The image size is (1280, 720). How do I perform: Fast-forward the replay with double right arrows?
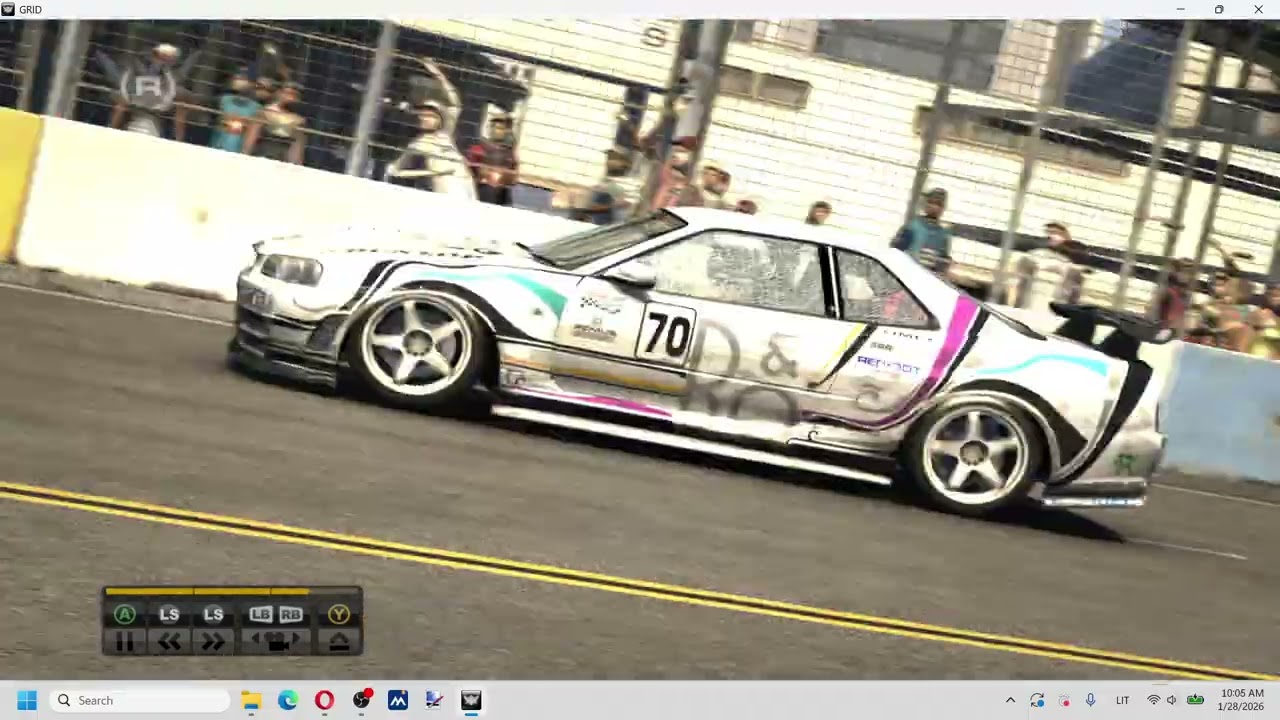[x=213, y=643]
